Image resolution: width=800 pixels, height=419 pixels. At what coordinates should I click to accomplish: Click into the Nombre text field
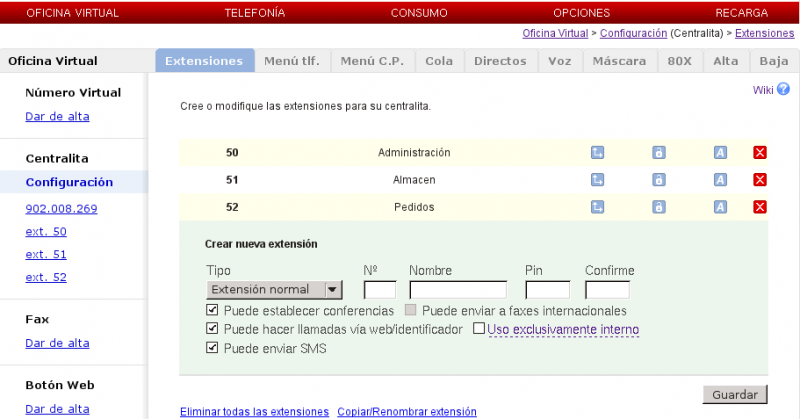click(x=458, y=290)
